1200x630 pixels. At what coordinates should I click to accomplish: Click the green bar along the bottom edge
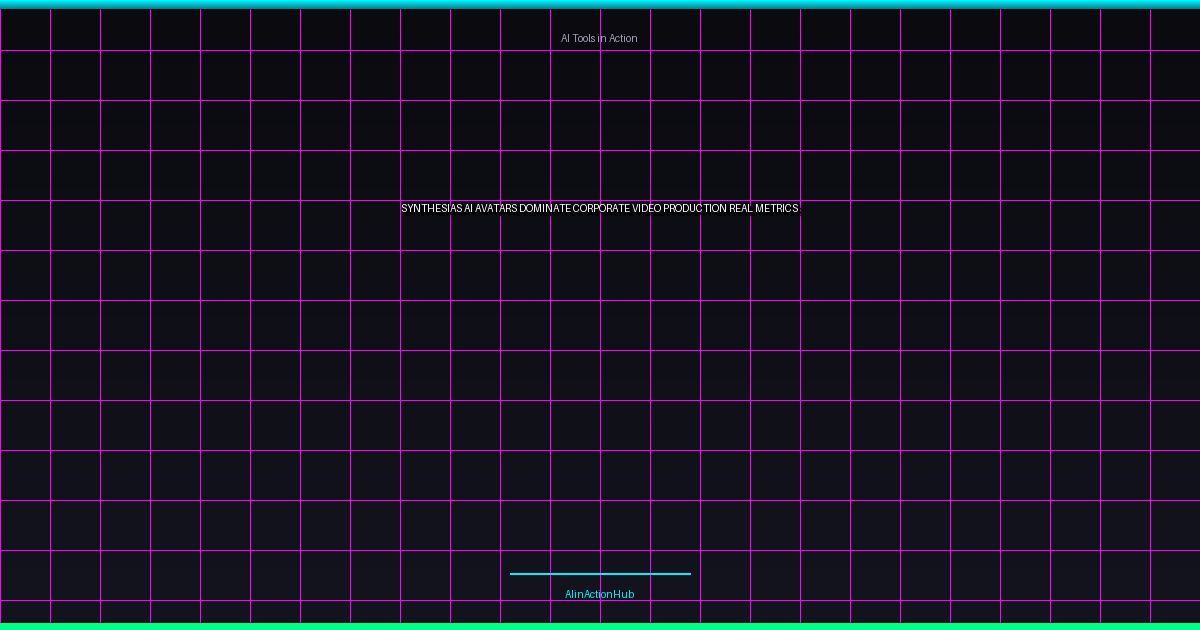point(600,626)
